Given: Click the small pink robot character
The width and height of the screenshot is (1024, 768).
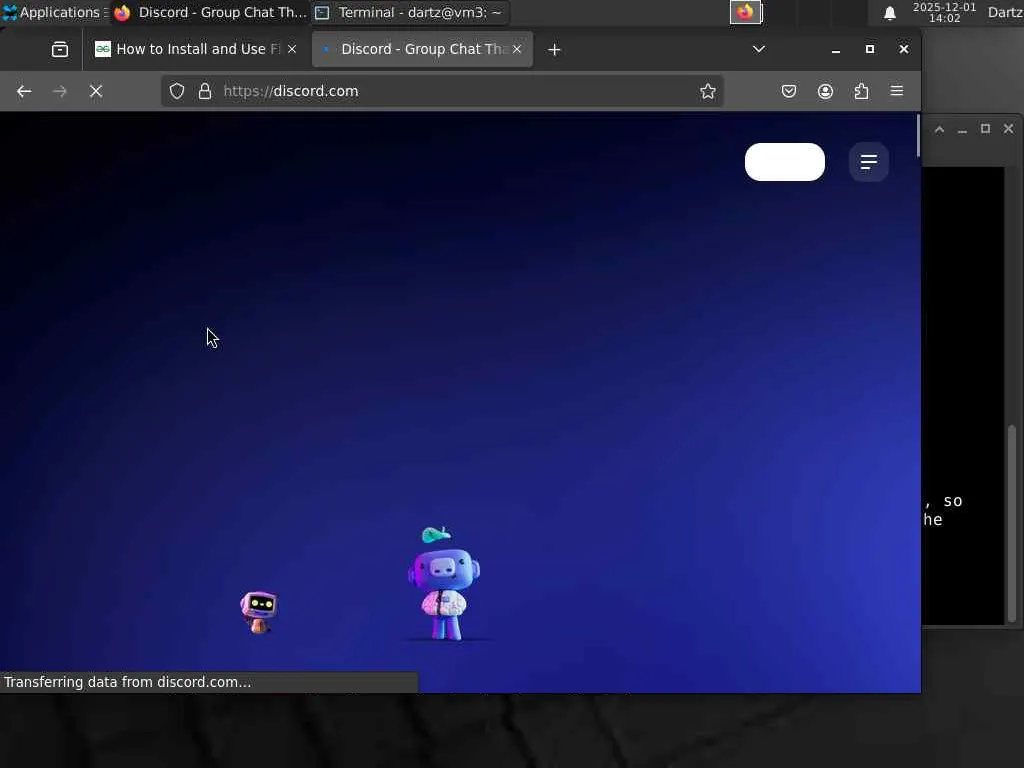Looking at the screenshot, I should click(x=259, y=613).
